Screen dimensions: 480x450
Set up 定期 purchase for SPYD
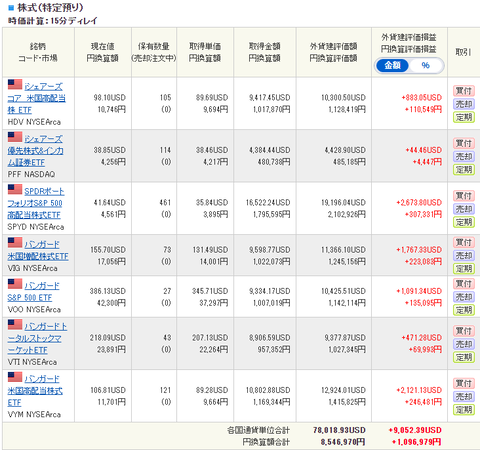[463, 222]
